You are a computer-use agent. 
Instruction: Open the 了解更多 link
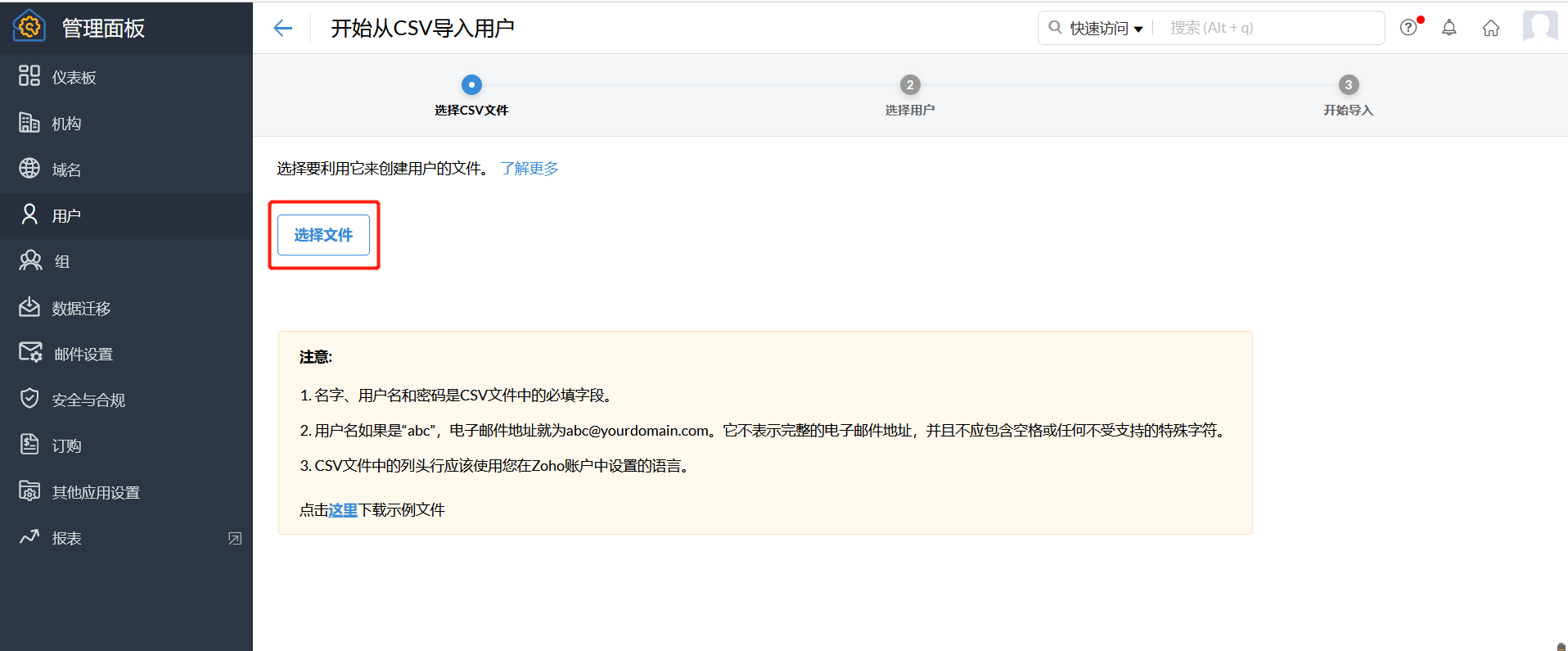(x=529, y=169)
